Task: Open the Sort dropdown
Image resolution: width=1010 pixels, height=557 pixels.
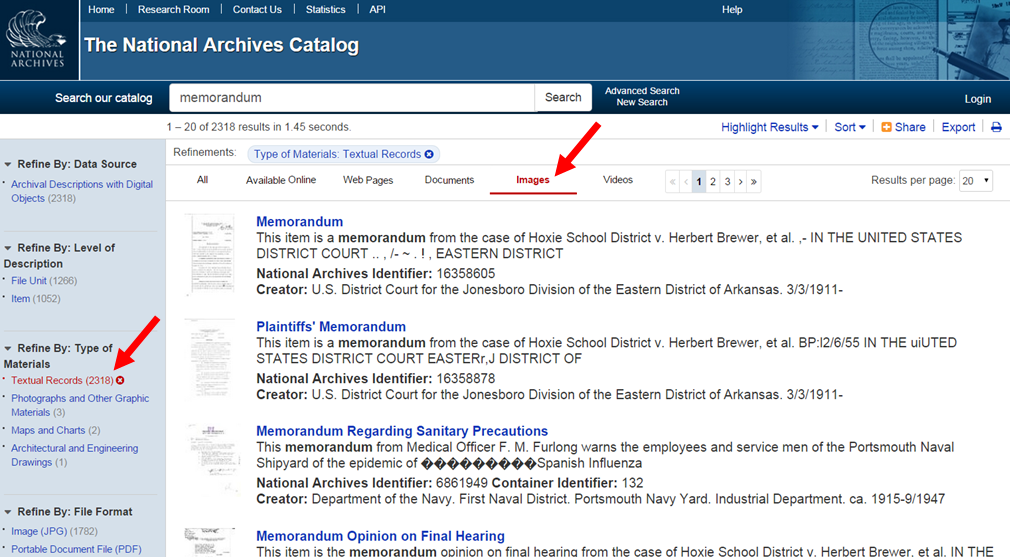Action: coord(850,127)
